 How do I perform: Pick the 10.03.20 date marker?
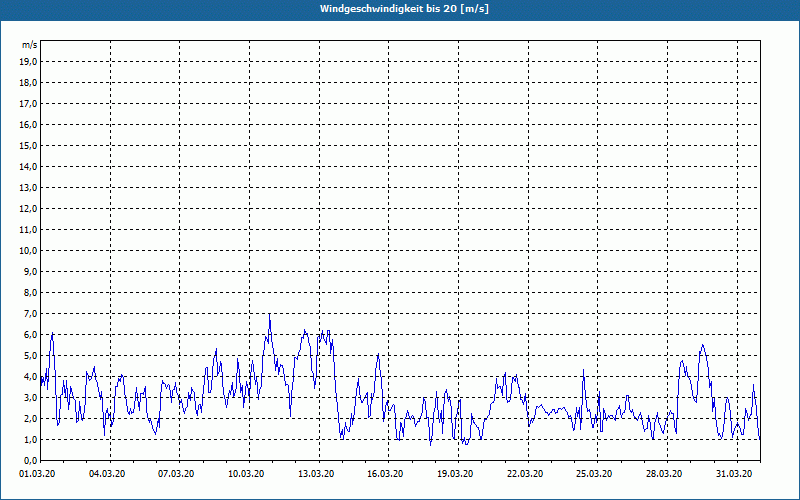coord(246,474)
